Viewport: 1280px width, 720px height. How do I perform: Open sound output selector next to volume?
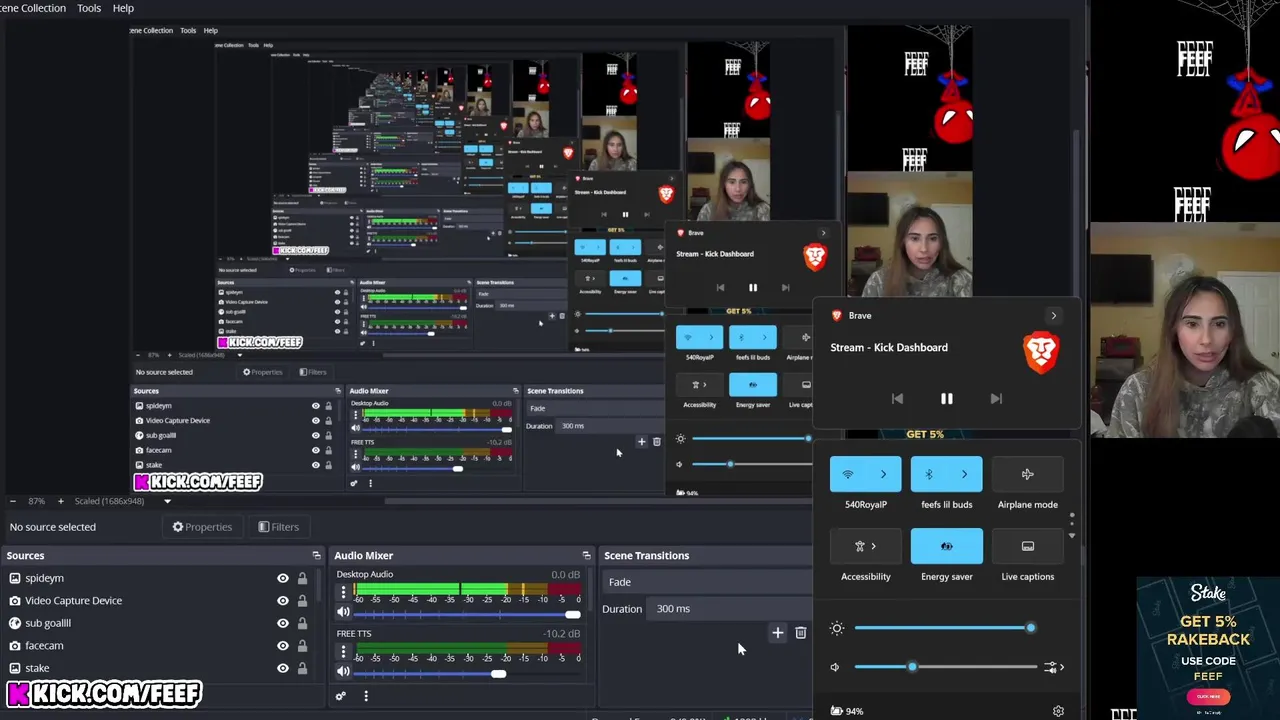tap(1053, 667)
